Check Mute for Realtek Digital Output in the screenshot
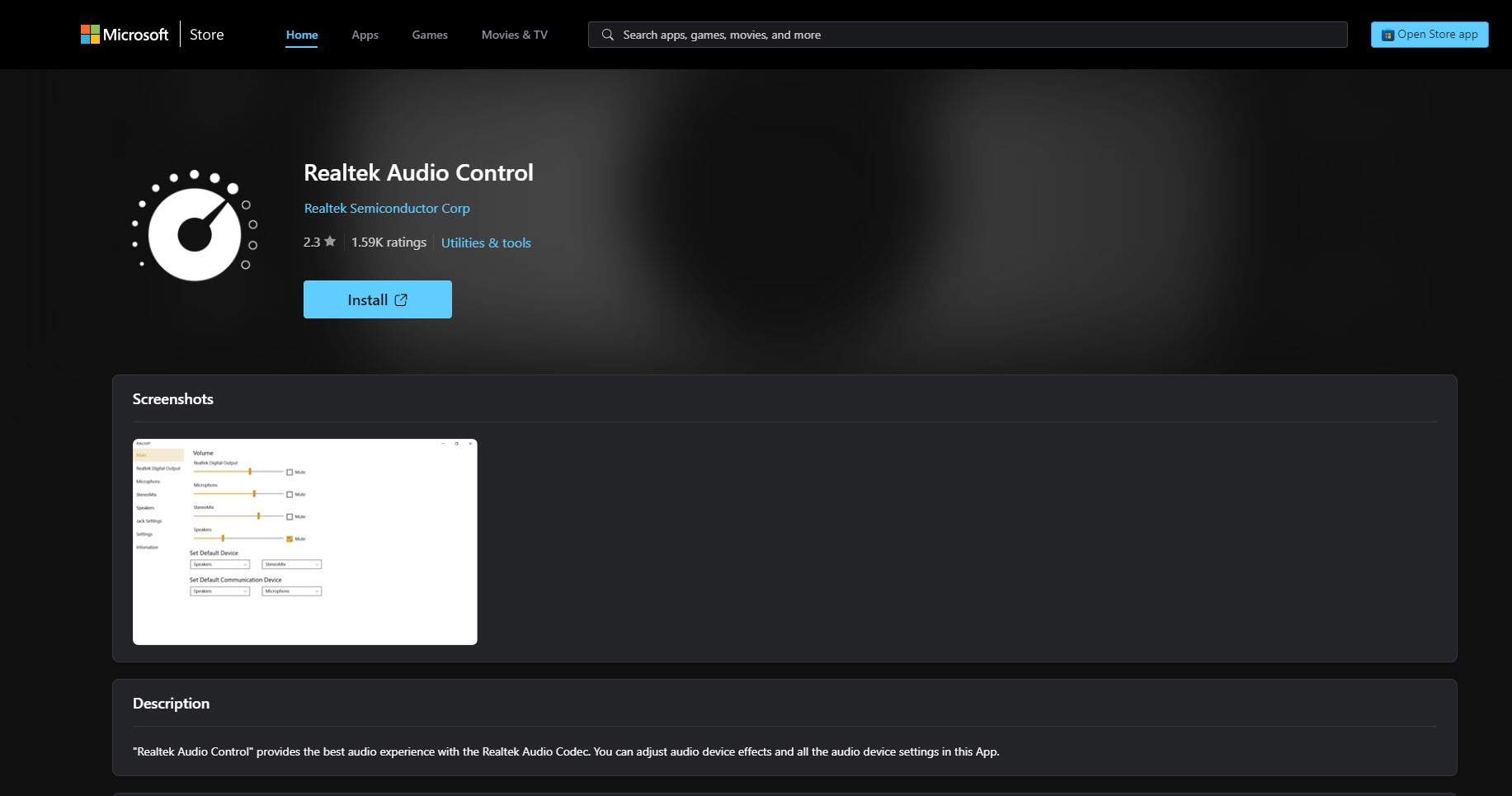1512x796 pixels. coord(290,472)
